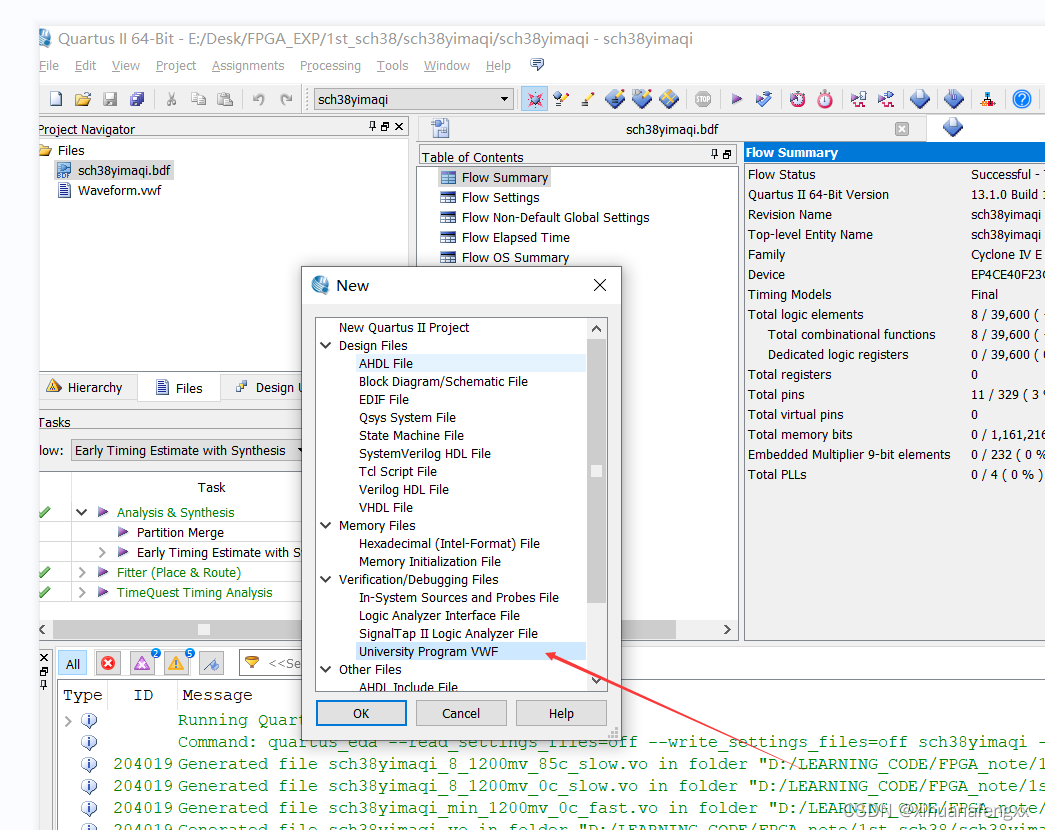Click the Undo toolbar icon
The image size is (1045, 830).
[259, 99]
